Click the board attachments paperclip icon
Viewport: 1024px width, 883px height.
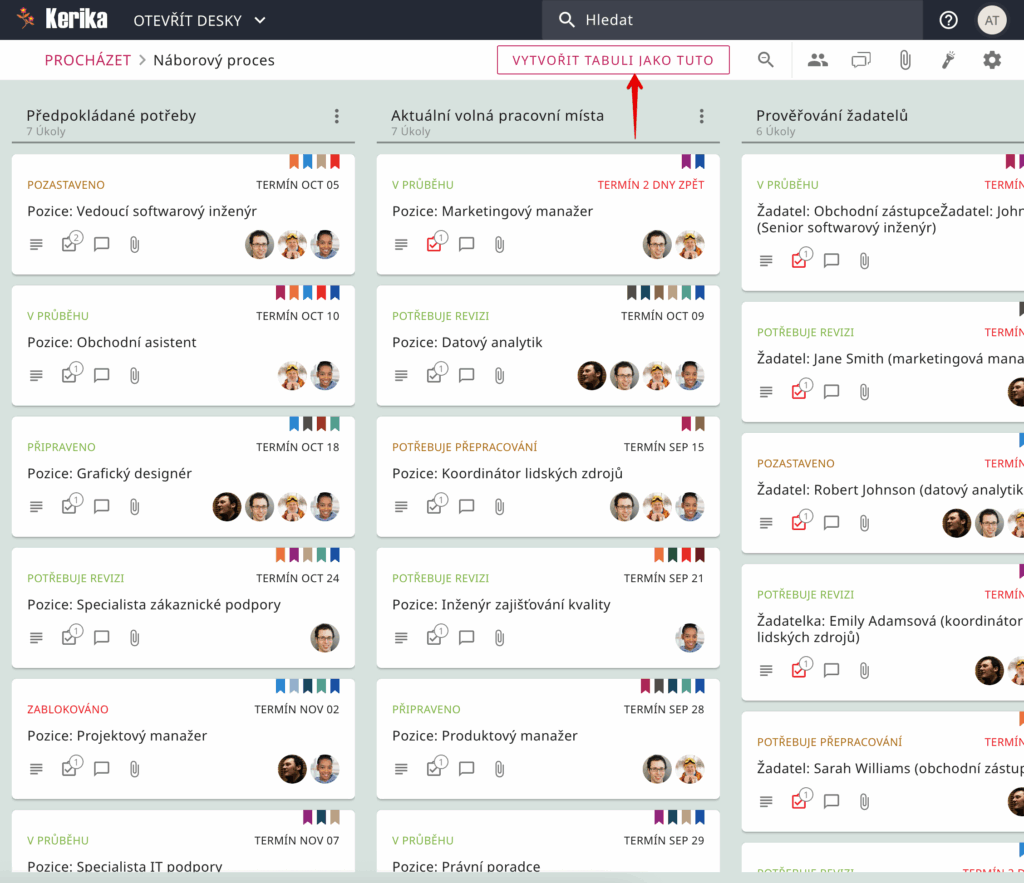click(x=905, y=60)
